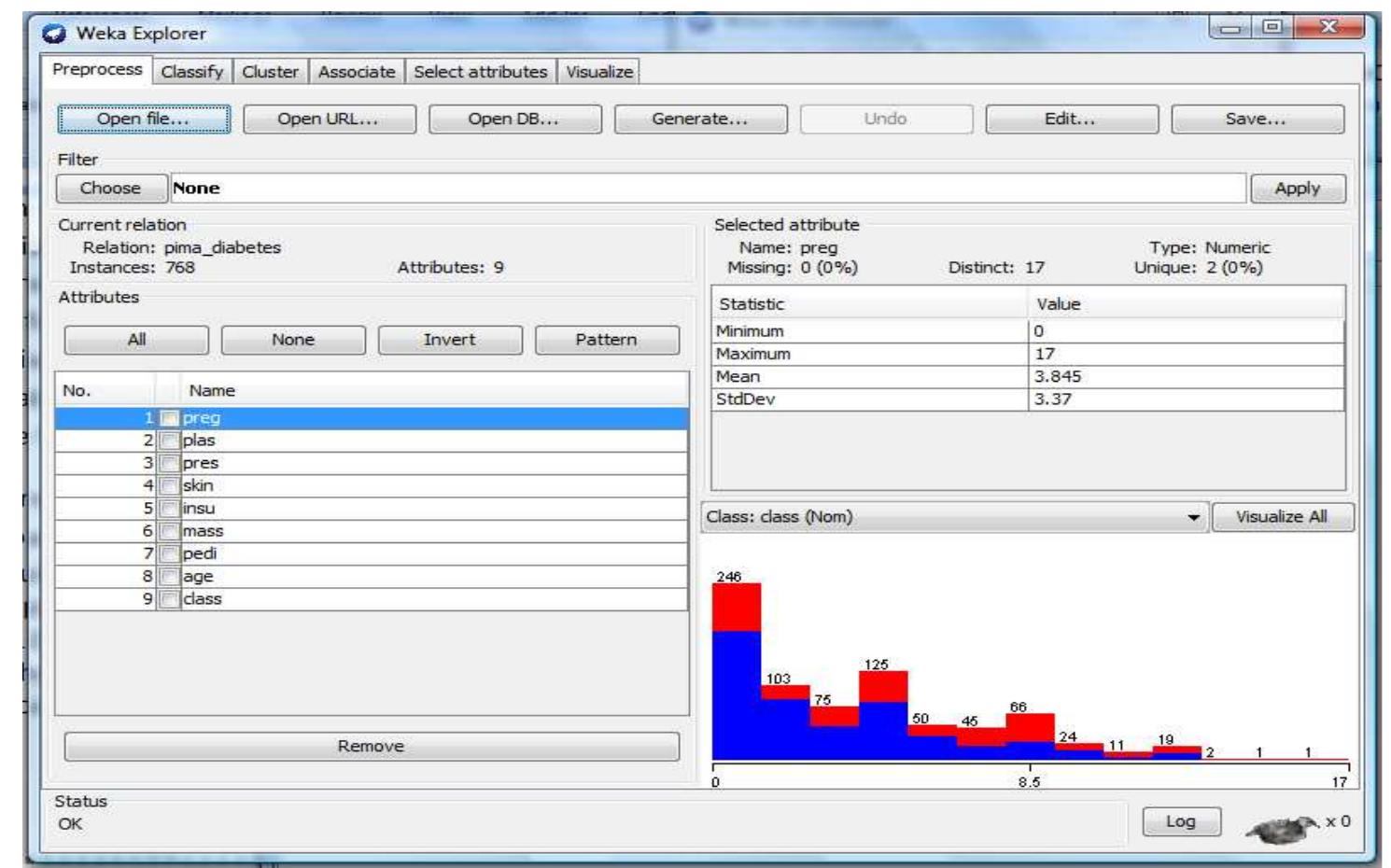This screenshot has width=1391, height=868.
Task: Switch to the Classify tab
Action: (191, 72)
